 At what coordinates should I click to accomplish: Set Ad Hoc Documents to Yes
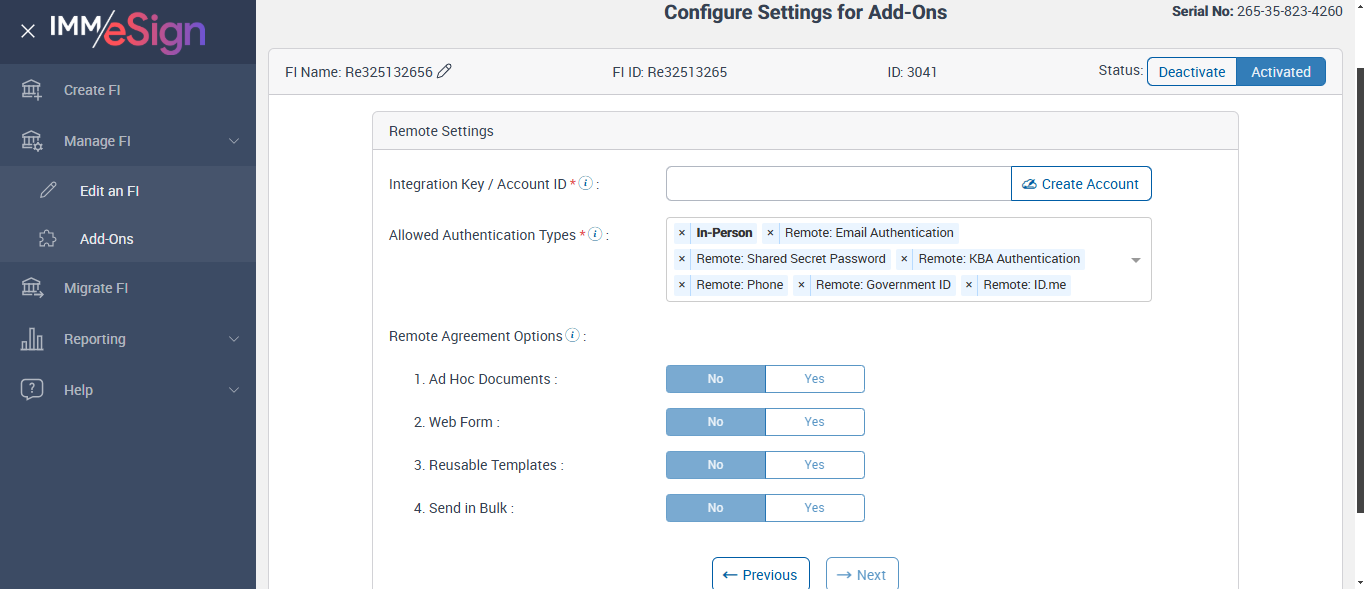coord(814,379)
